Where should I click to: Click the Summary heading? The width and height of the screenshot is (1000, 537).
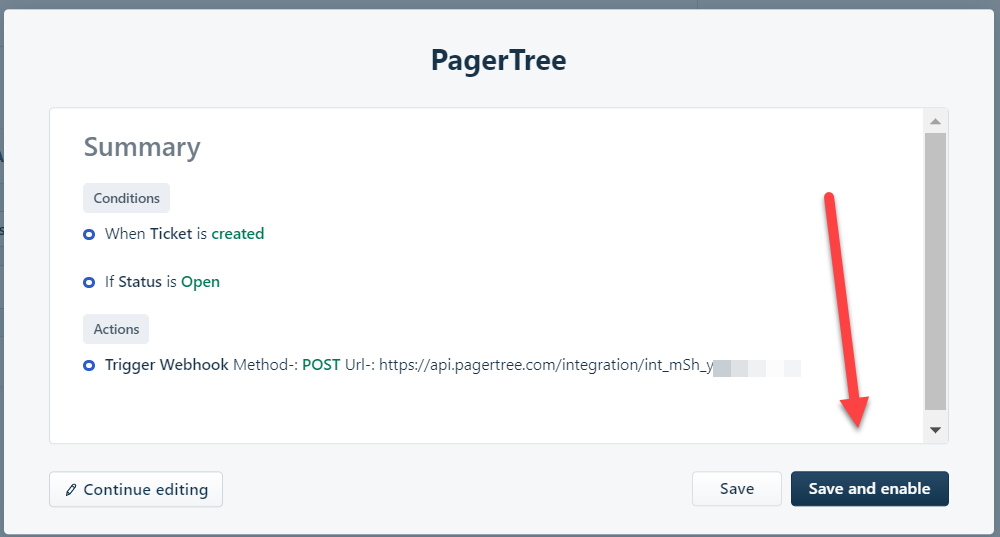point(142,147)
